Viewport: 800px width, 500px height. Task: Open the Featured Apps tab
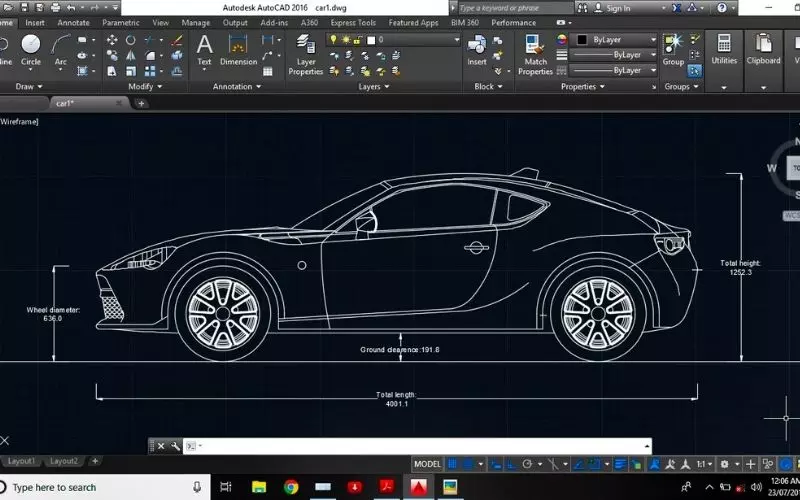[x=413, y=22]
